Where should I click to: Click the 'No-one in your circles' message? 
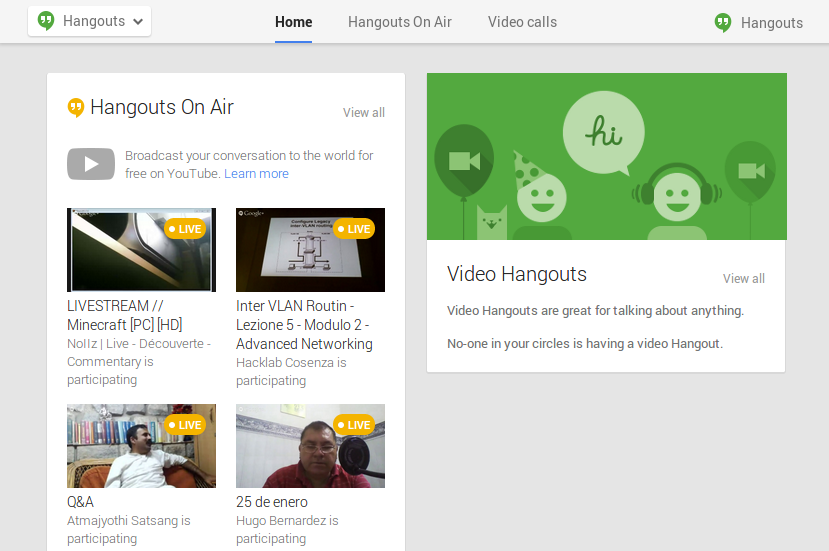coord(585,344)
